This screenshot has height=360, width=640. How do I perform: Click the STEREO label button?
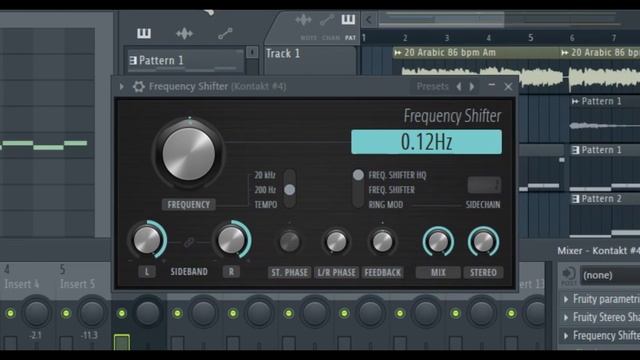coord(483,273)
